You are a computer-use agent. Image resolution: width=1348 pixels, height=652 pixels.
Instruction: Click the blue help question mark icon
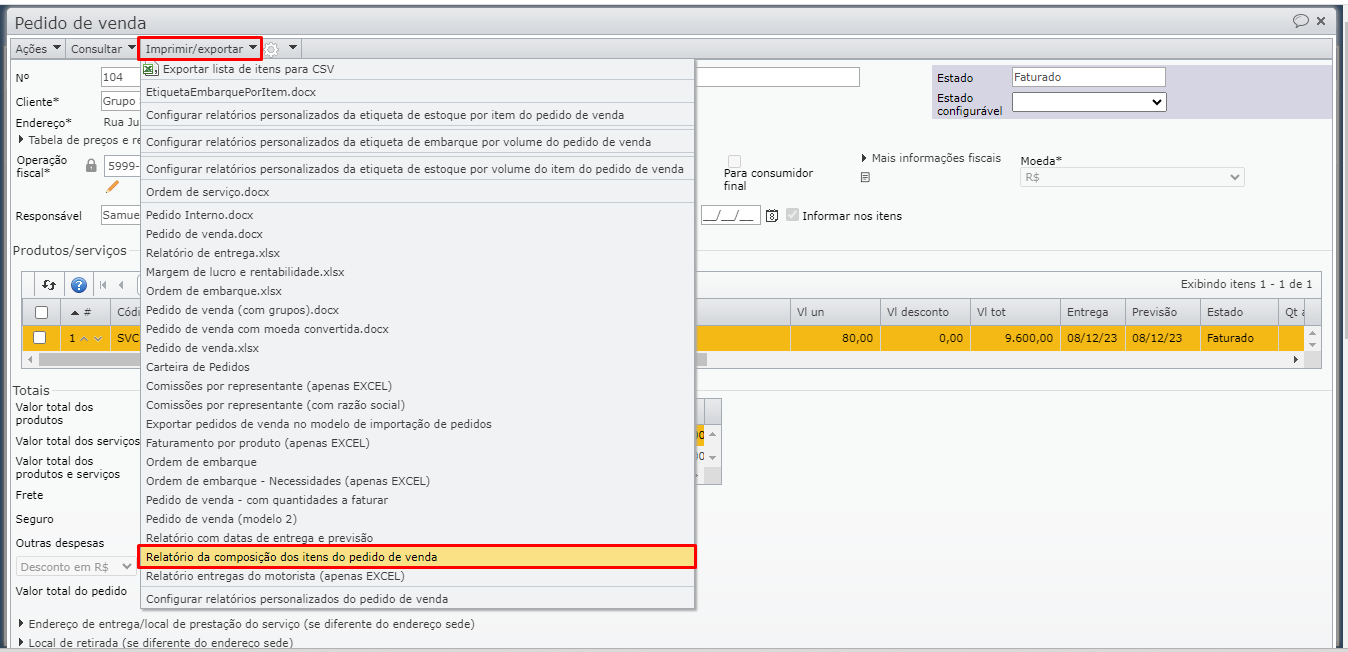[79, 285]
